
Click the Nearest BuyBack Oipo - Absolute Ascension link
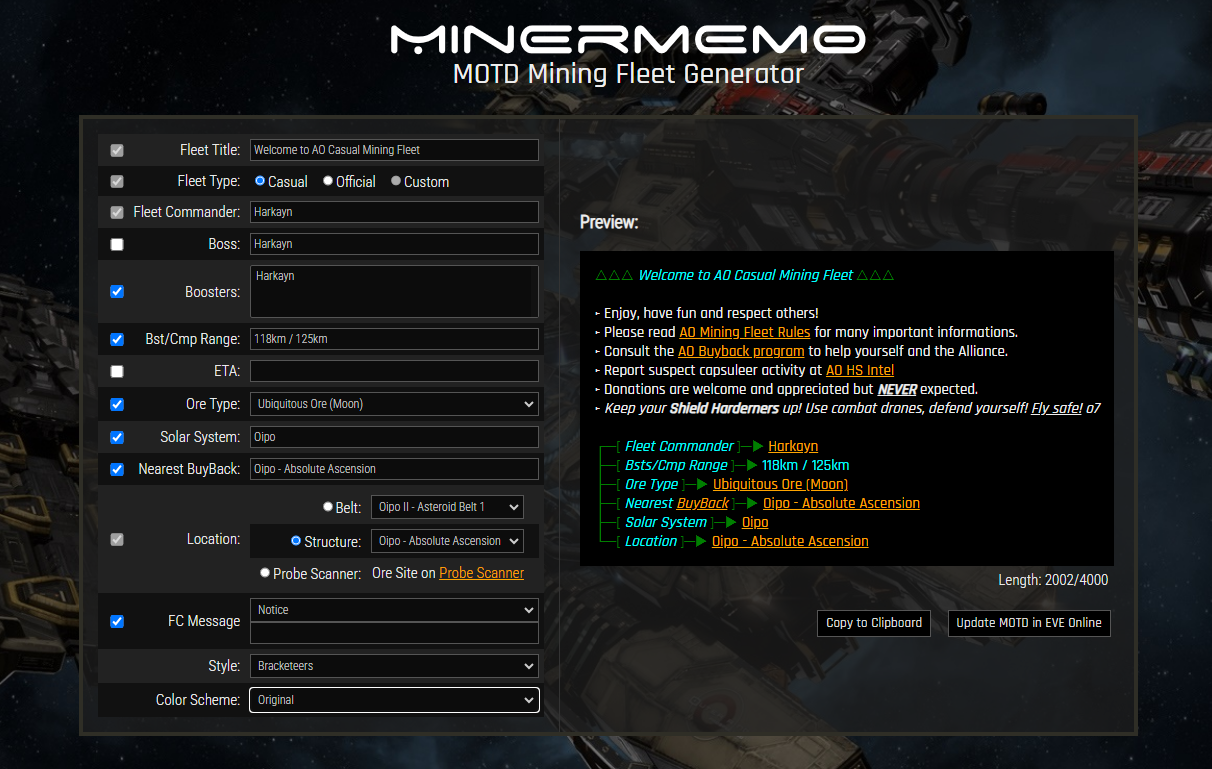(x=841, y=503)
